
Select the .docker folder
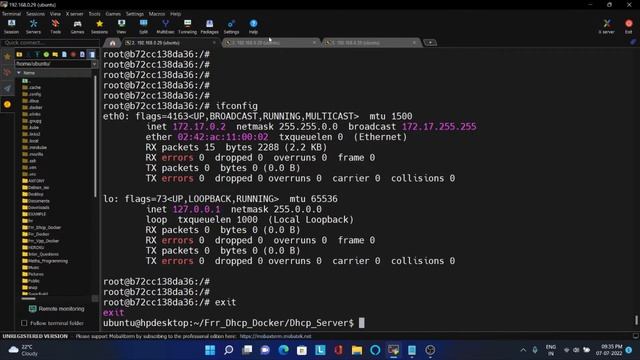coord(32,107)
